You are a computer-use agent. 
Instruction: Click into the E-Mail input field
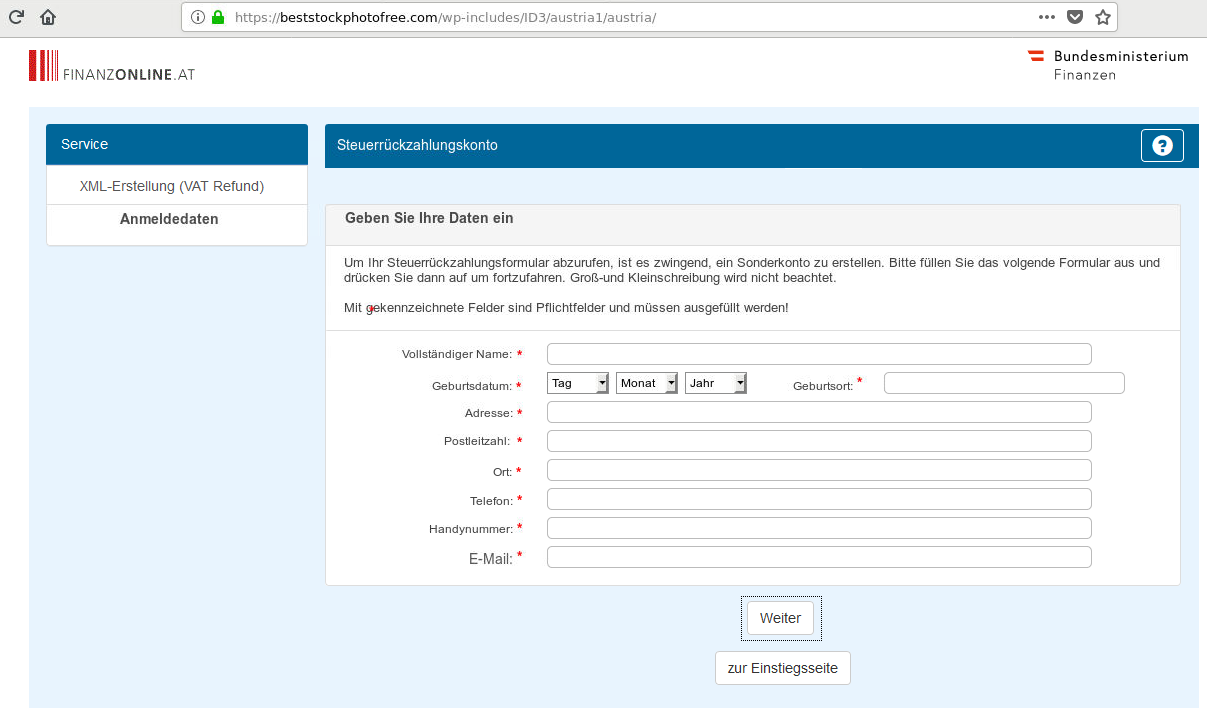(x=819, y=557)
